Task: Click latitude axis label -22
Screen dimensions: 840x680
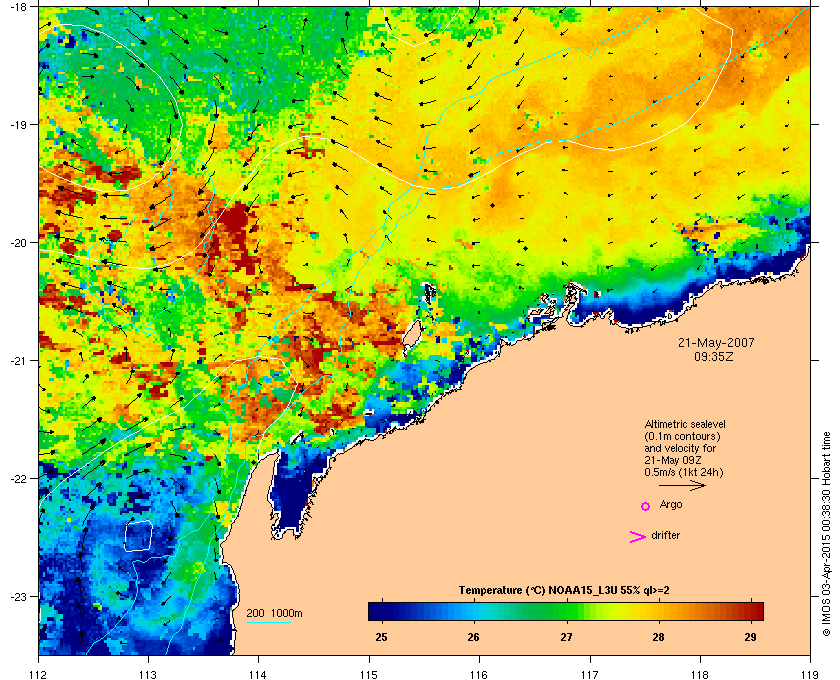Action: pos(18,479)
